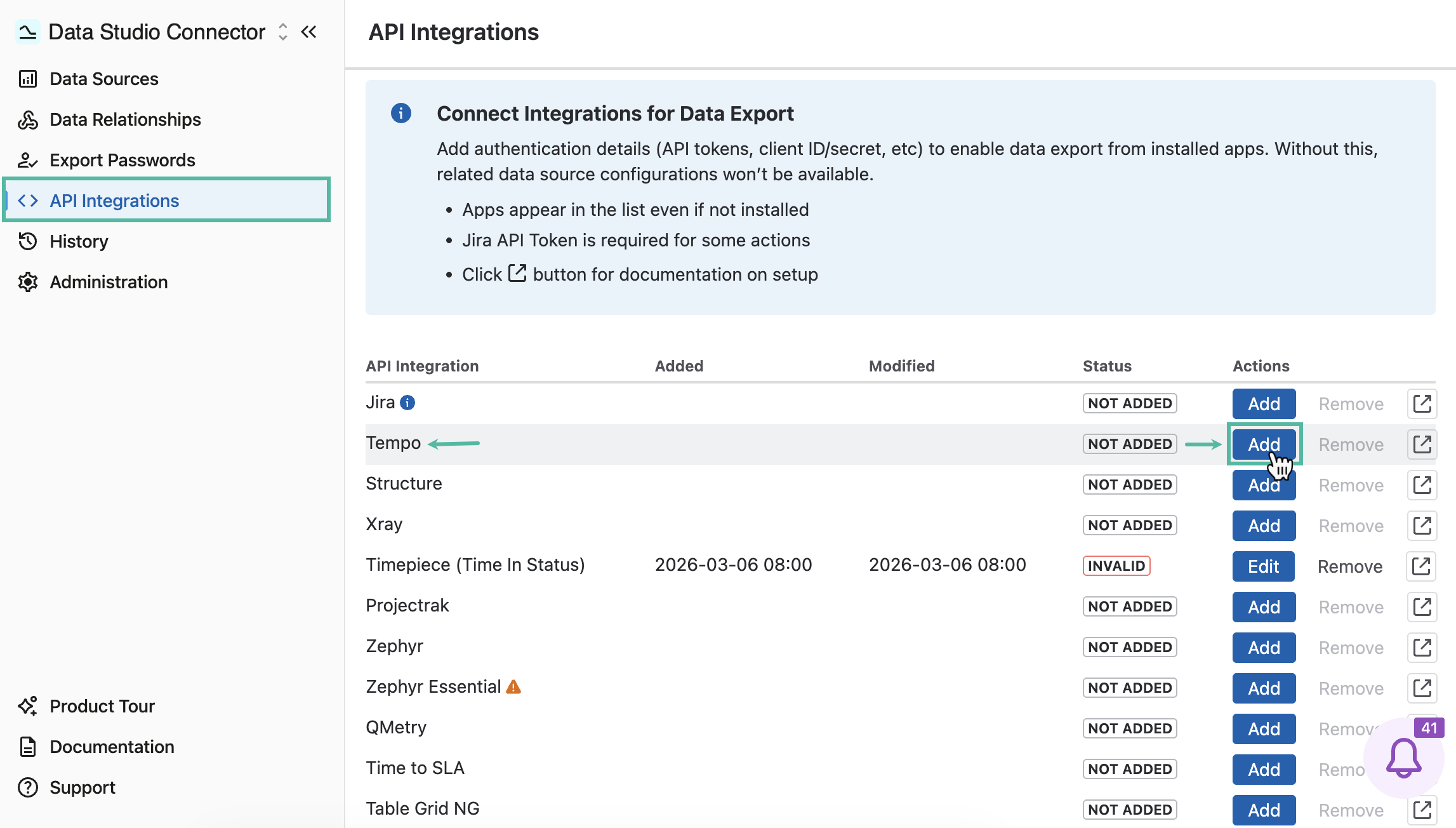Click the Administration gear icon
This screenshot has width=1456, height=828.
tap(28, 282)
